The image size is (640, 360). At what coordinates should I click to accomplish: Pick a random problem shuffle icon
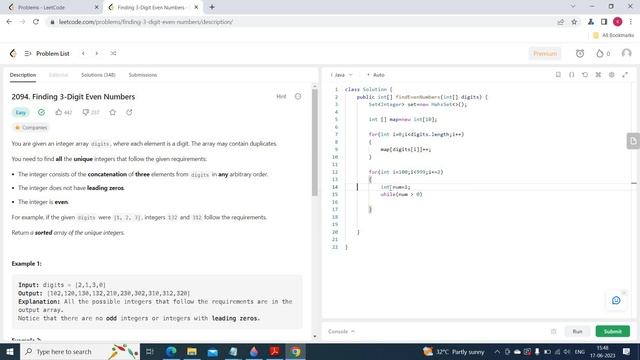tap(113, 53)
